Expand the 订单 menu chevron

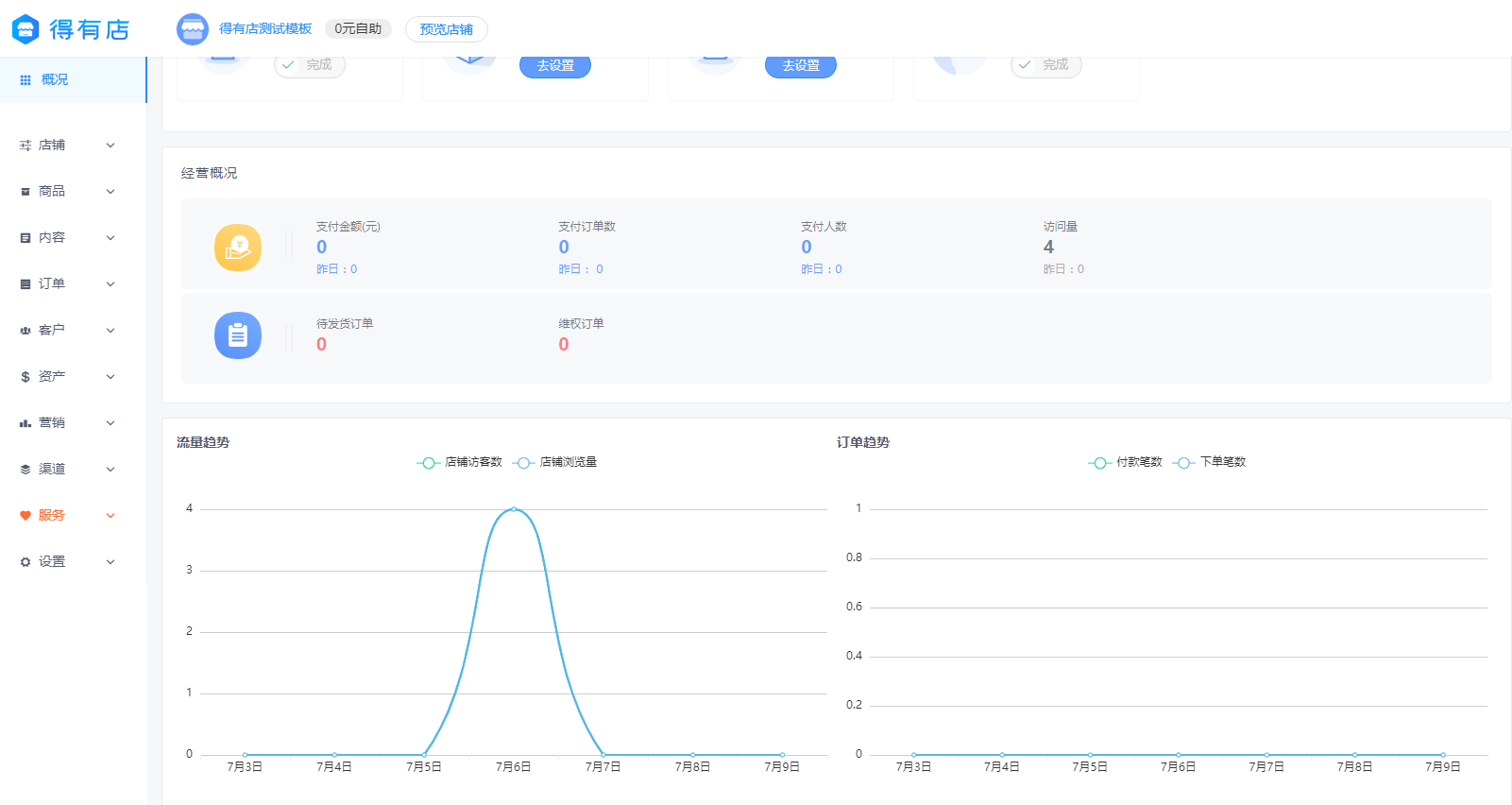coord(110,284)
